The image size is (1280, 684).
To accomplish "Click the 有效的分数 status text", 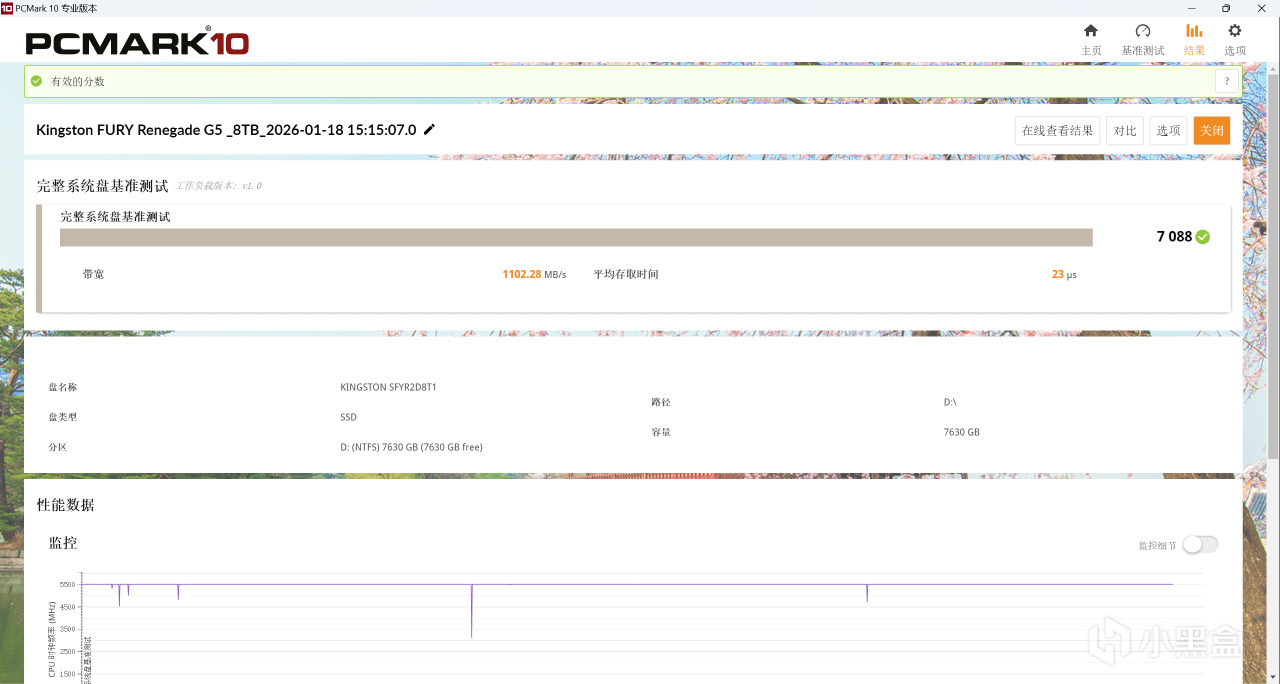I will (78, 82).
